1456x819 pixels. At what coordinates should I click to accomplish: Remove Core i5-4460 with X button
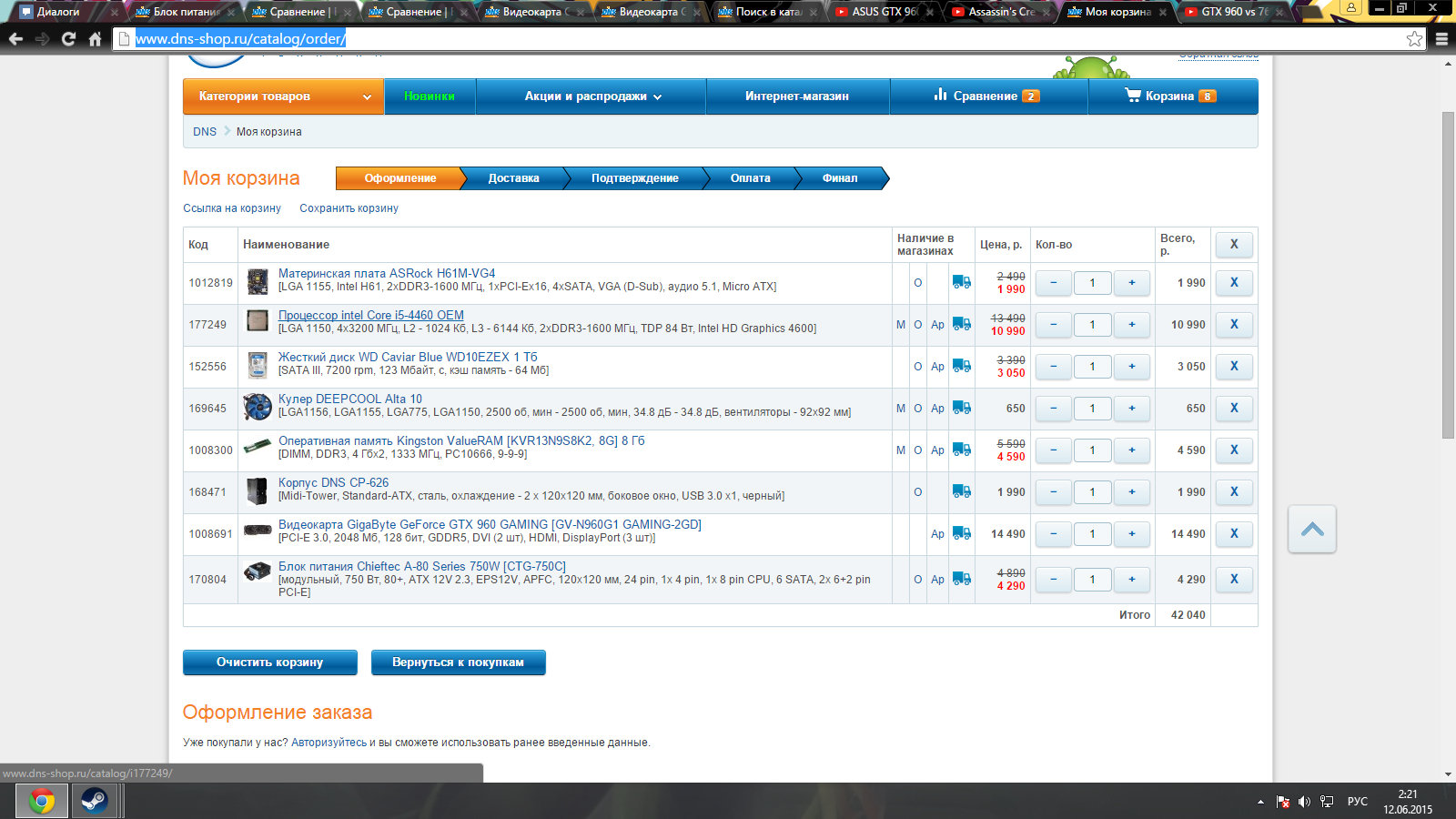(x=1234, y=324)
